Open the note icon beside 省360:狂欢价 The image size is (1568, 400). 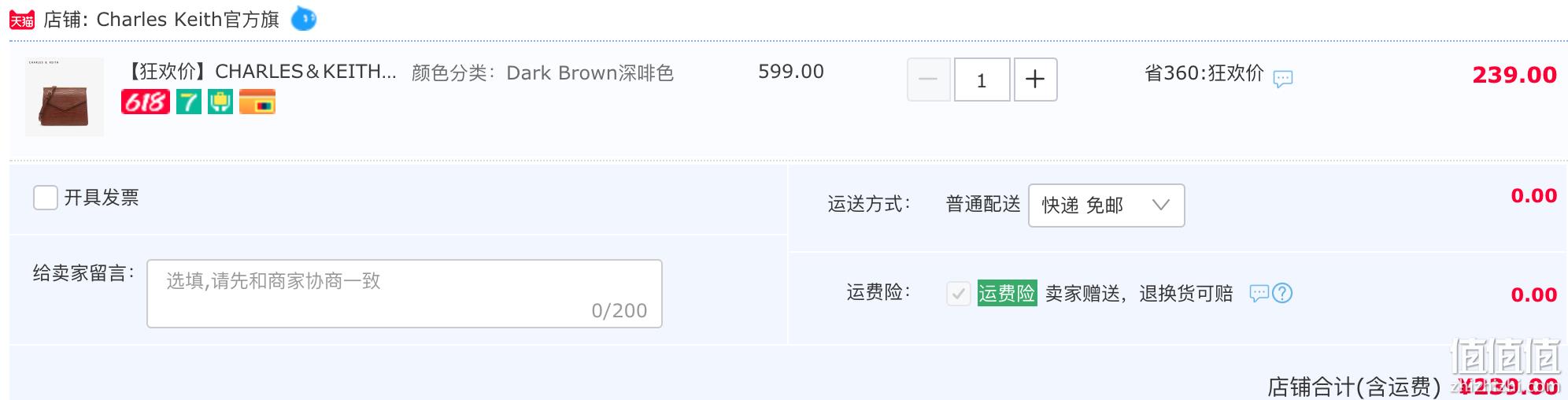[1283, 79]
